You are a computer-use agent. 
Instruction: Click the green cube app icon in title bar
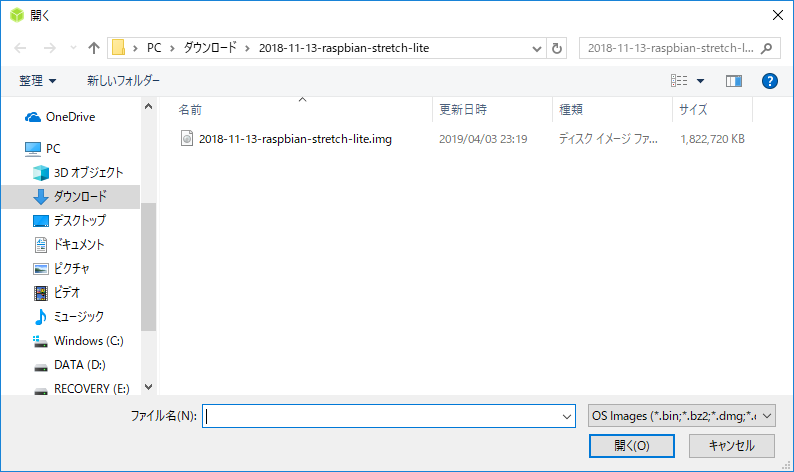click(17, 15)
